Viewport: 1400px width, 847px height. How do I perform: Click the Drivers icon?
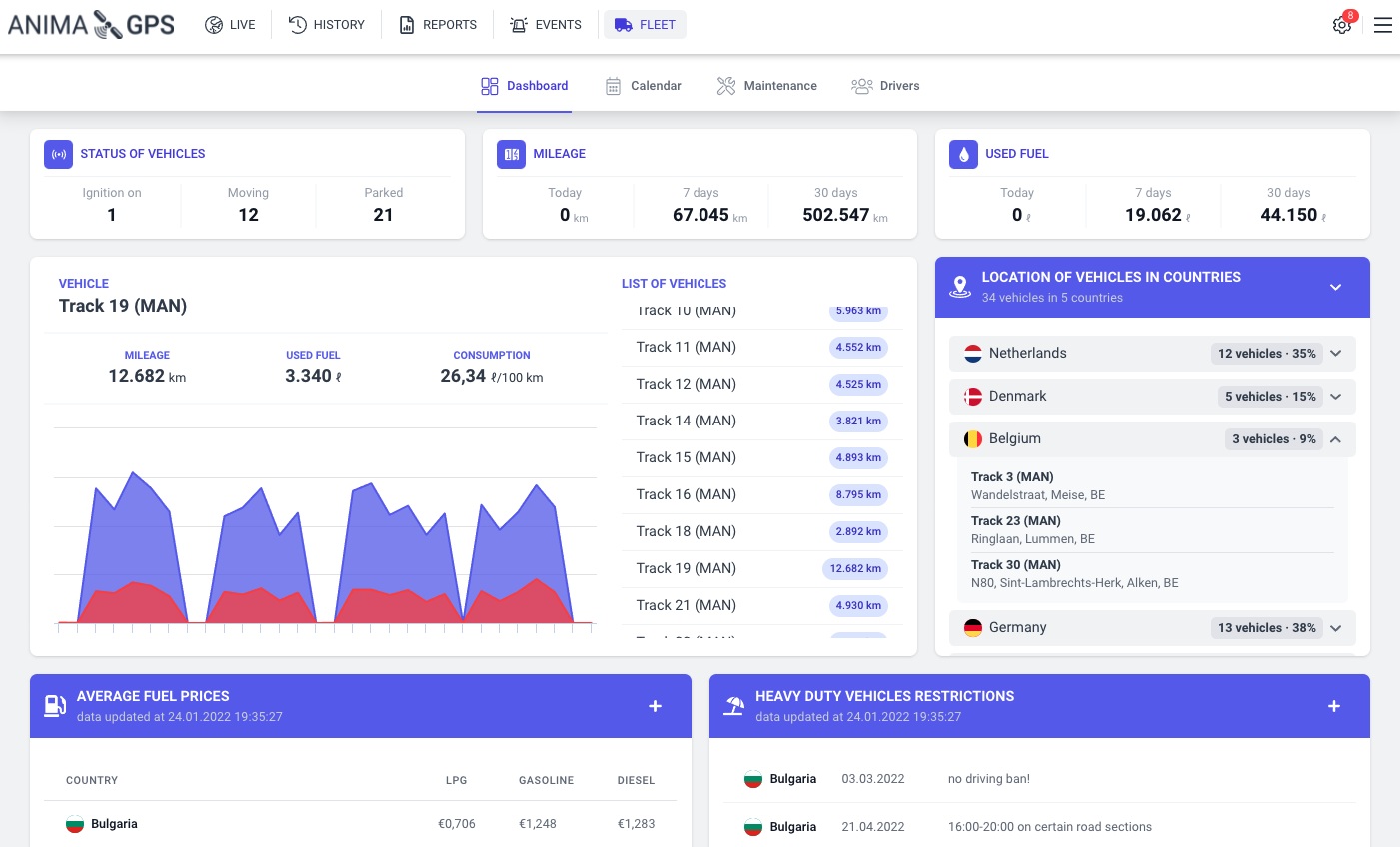pos(861,86)
